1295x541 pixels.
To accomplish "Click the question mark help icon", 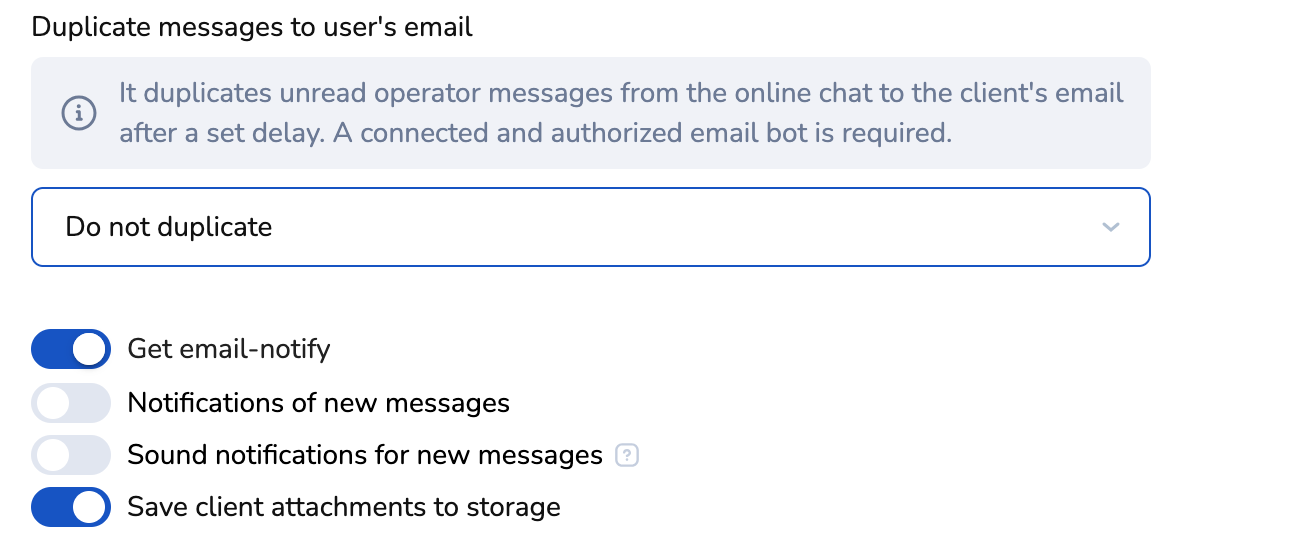I will [627, 456].
